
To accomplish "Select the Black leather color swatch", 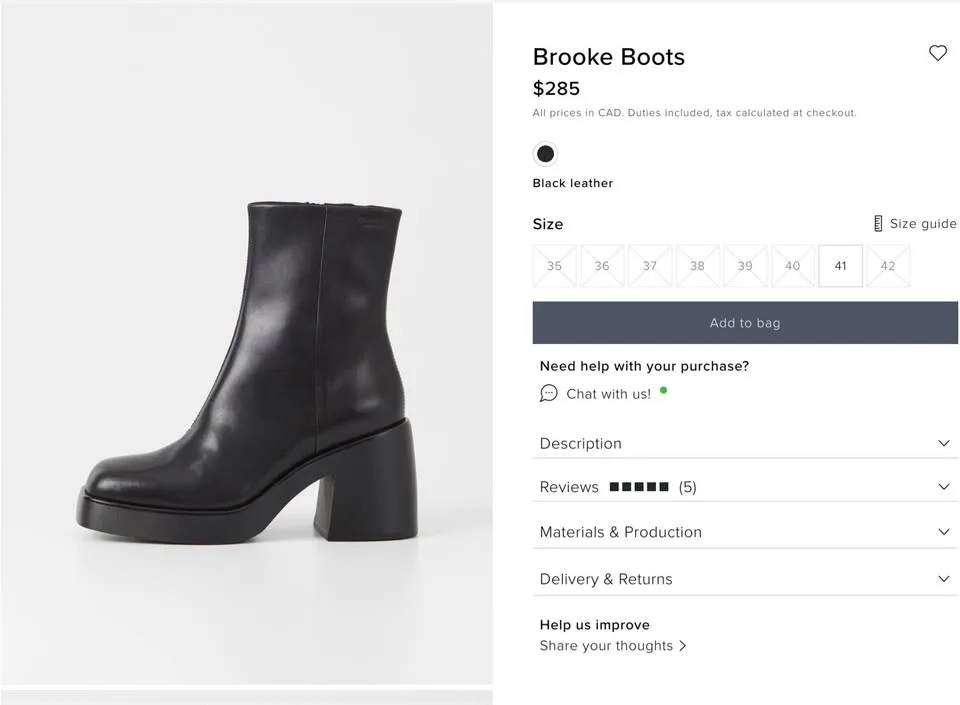I will (x=545, y=153).
